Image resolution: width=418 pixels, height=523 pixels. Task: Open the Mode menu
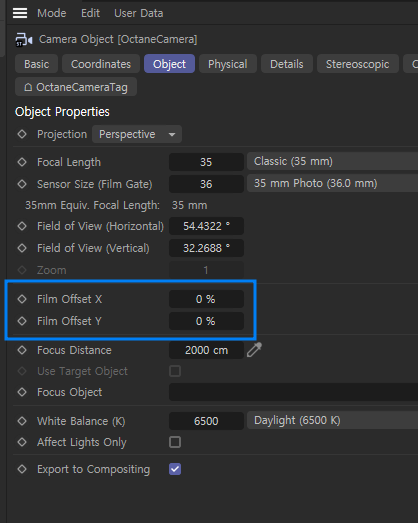point(52,13)
